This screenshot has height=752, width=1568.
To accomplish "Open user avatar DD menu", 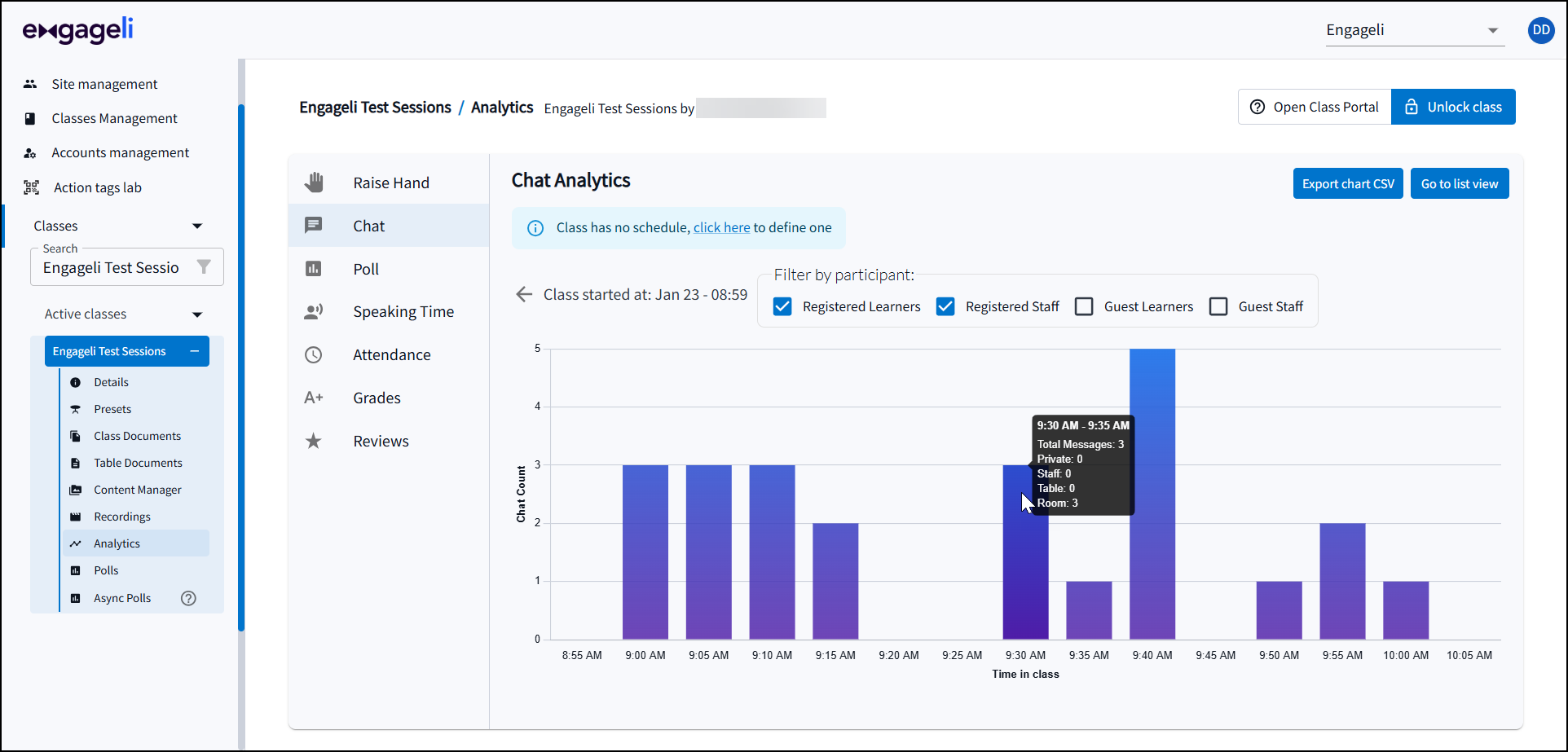I will [1540, 30].
